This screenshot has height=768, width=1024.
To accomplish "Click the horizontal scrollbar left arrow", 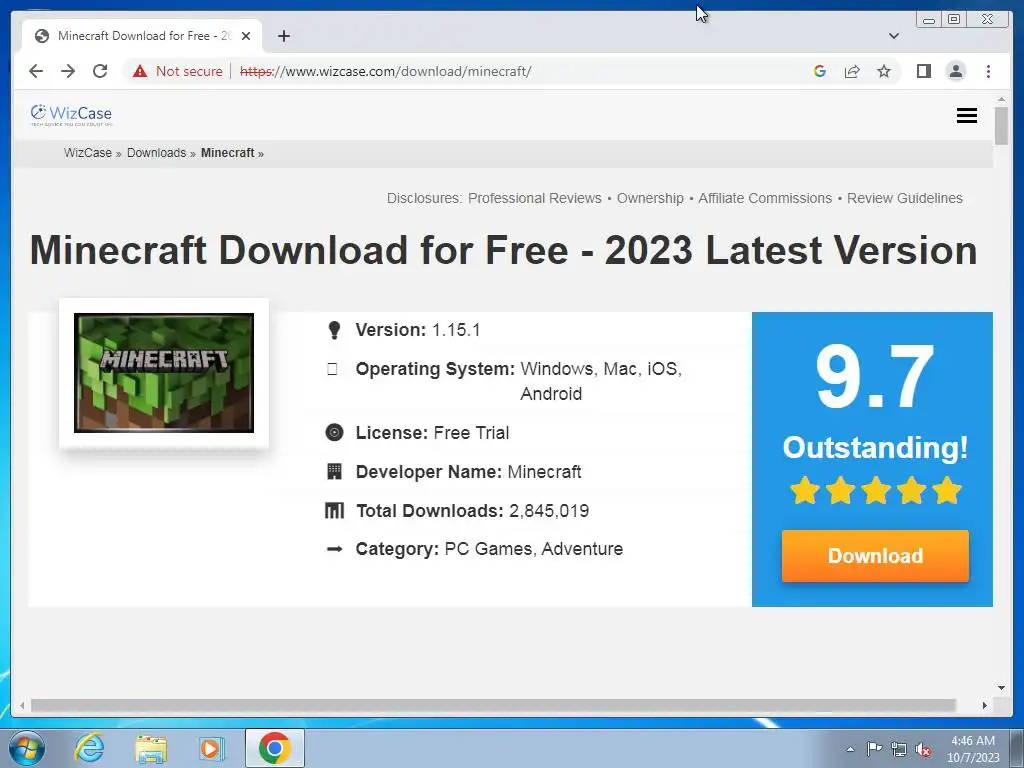I will tap(22, 705).
